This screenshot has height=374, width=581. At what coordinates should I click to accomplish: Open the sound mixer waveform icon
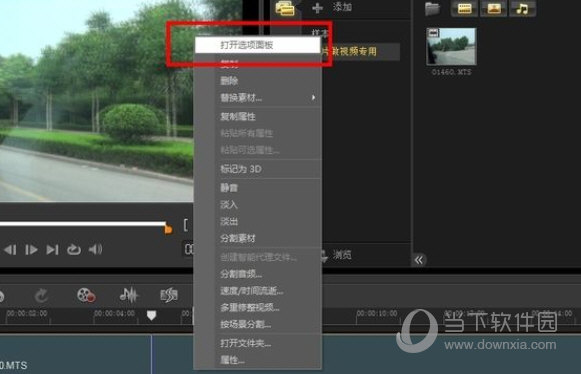click(129, 295)
